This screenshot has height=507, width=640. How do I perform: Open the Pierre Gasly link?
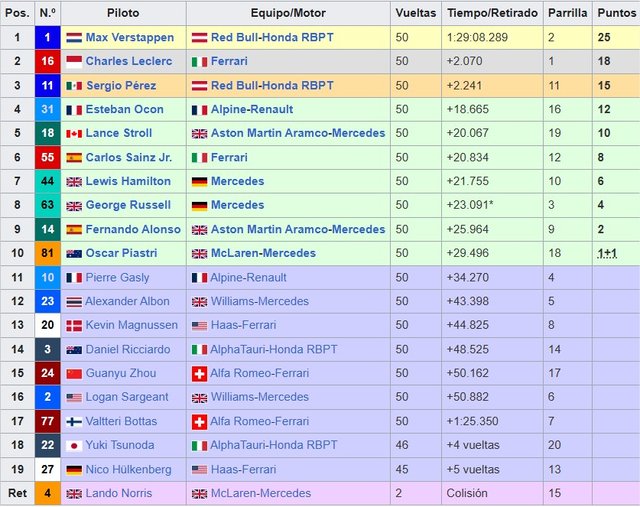coord(118,278)
